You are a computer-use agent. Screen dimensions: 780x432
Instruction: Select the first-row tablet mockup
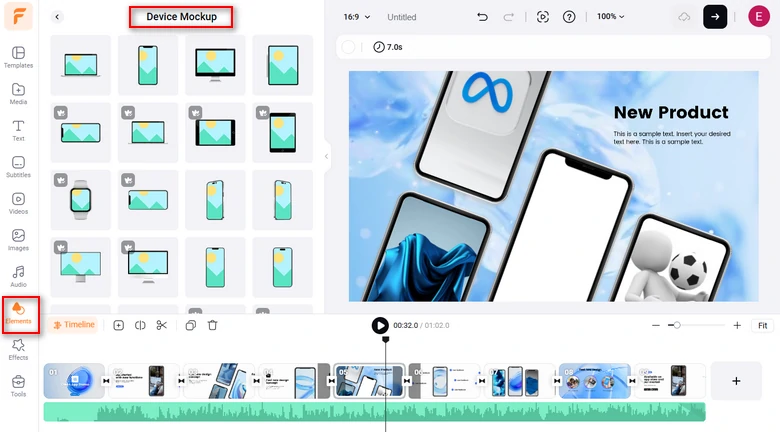[x=283, y=65]
